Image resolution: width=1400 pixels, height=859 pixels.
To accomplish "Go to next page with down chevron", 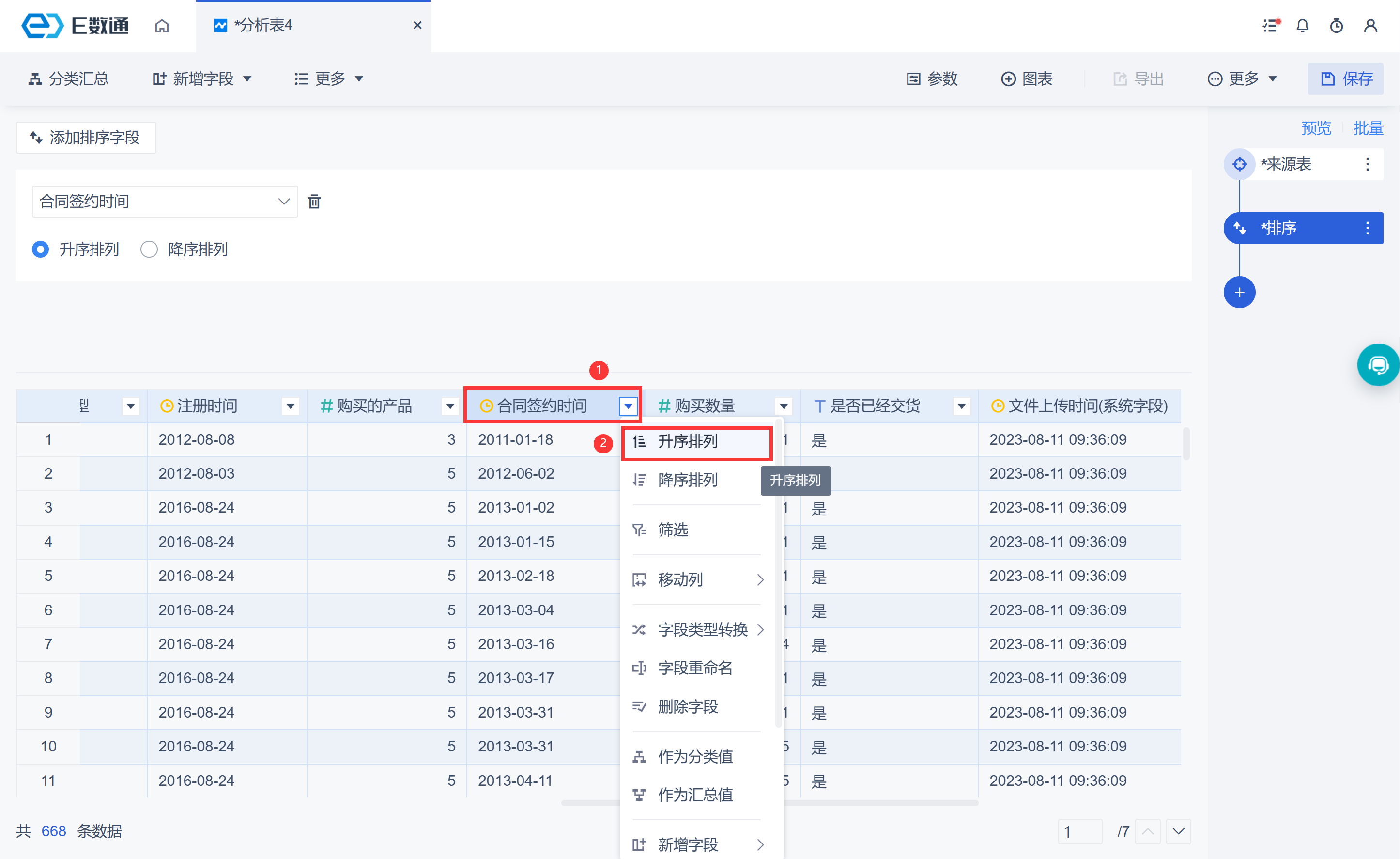I will pyautogui.click(x=1178, y=832).
